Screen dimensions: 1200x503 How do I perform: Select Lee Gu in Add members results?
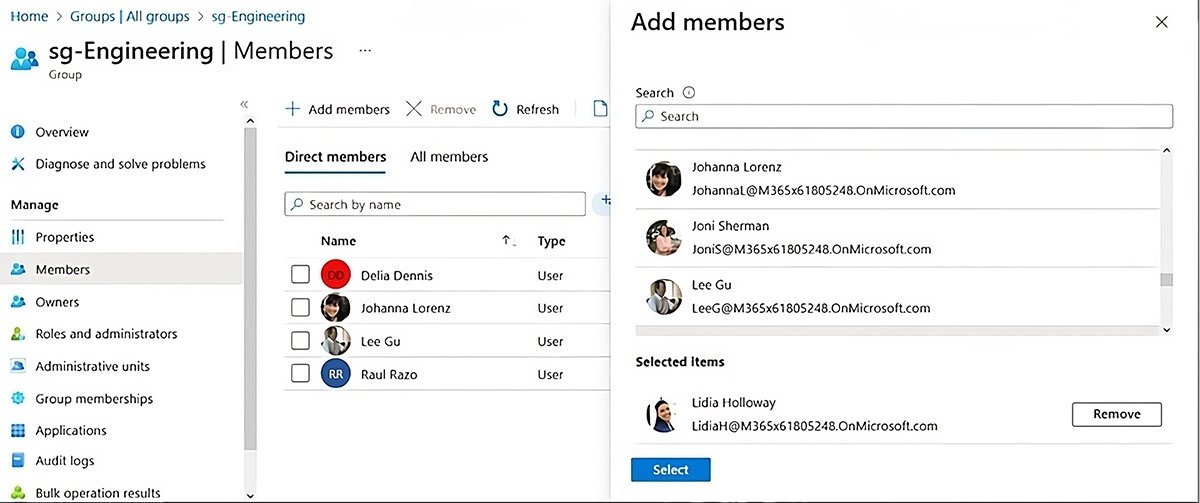pos(898,296)
